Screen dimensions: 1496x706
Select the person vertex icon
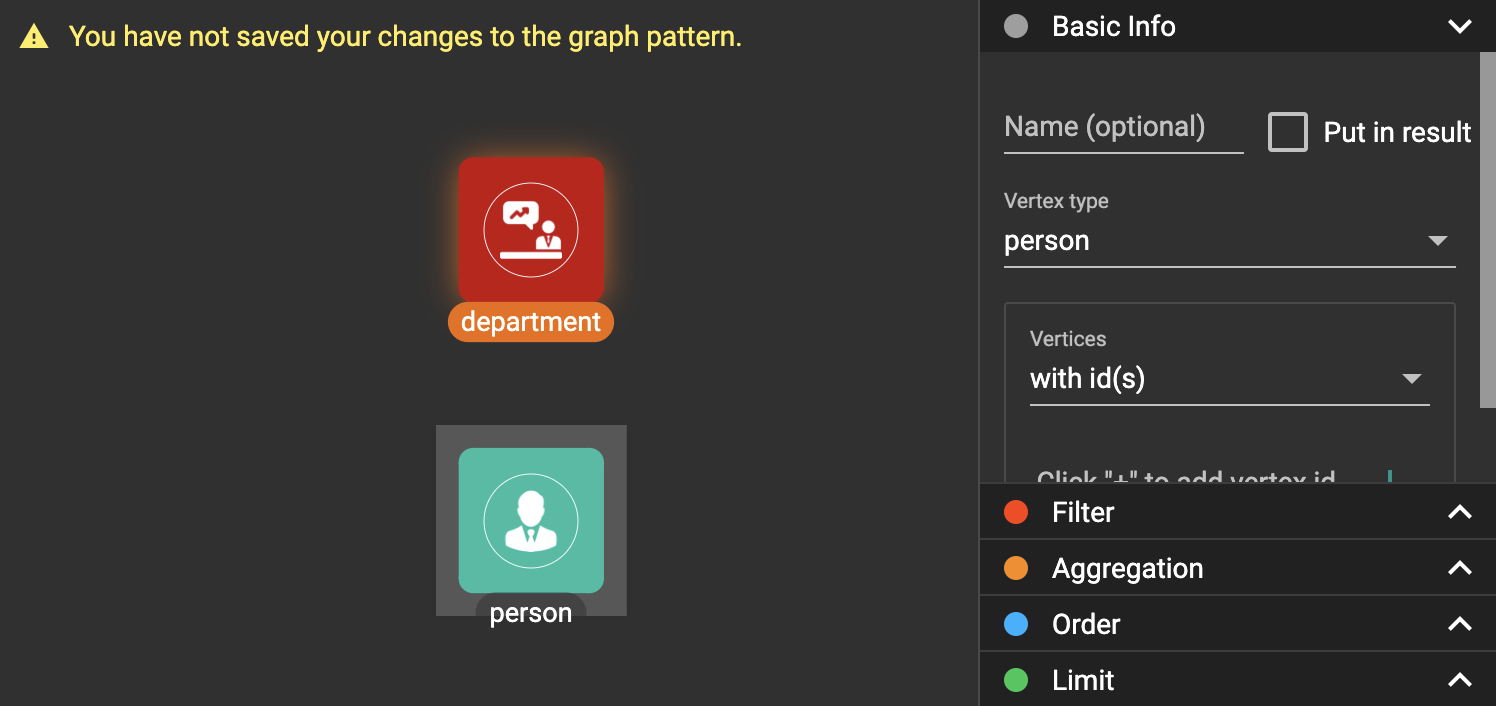coord(531,520)
